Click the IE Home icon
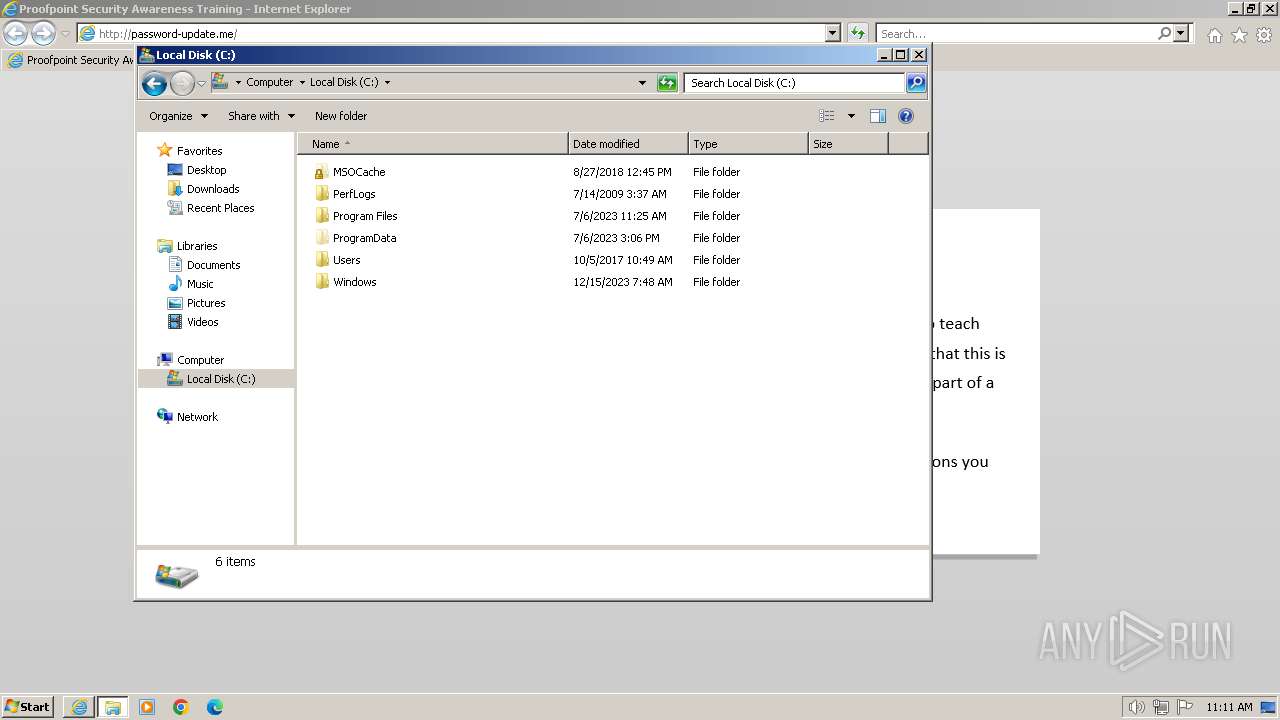This screenshot has width=1280, height=720. point(1214,35)
